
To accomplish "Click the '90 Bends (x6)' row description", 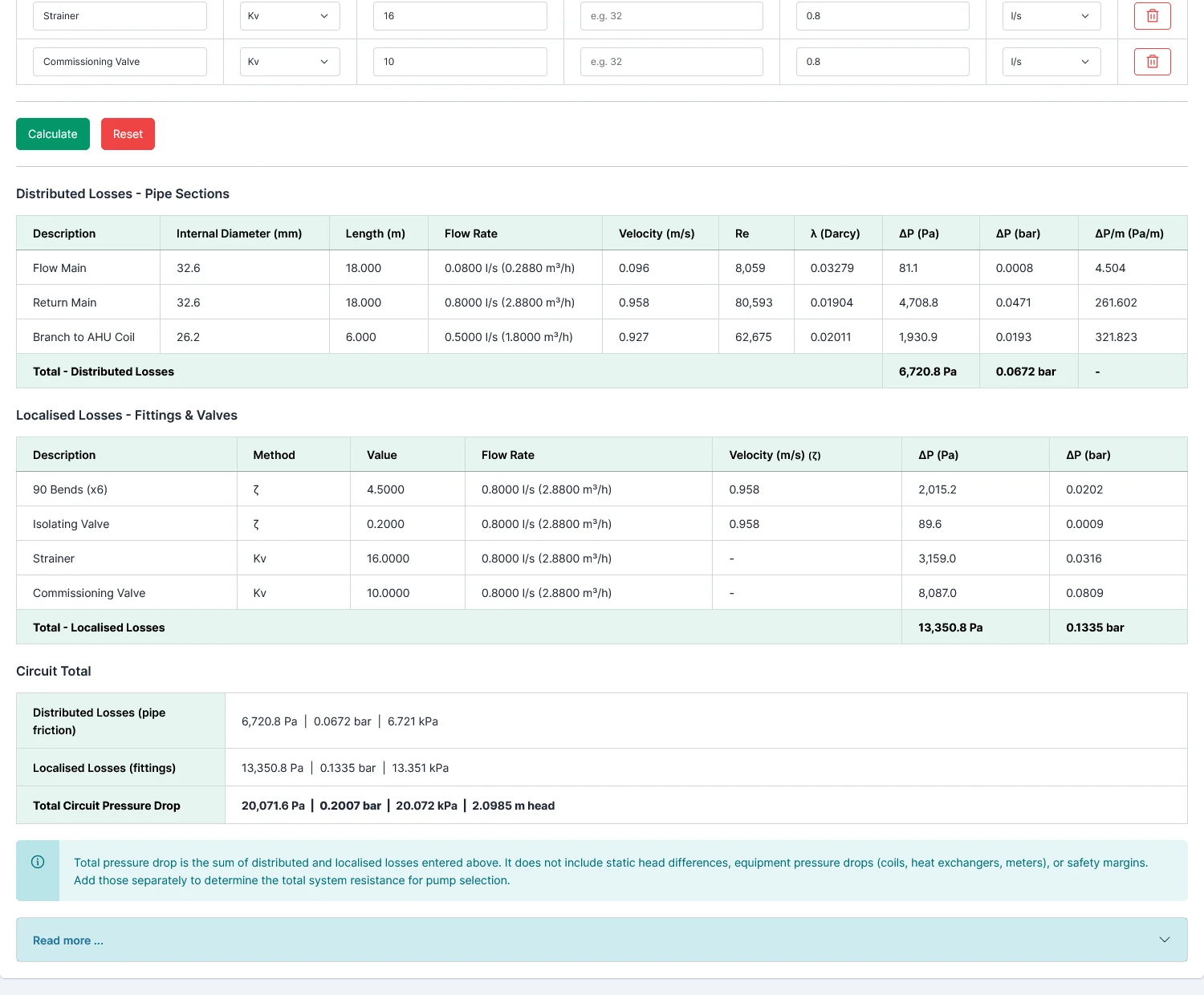I will tap(70, 489).
